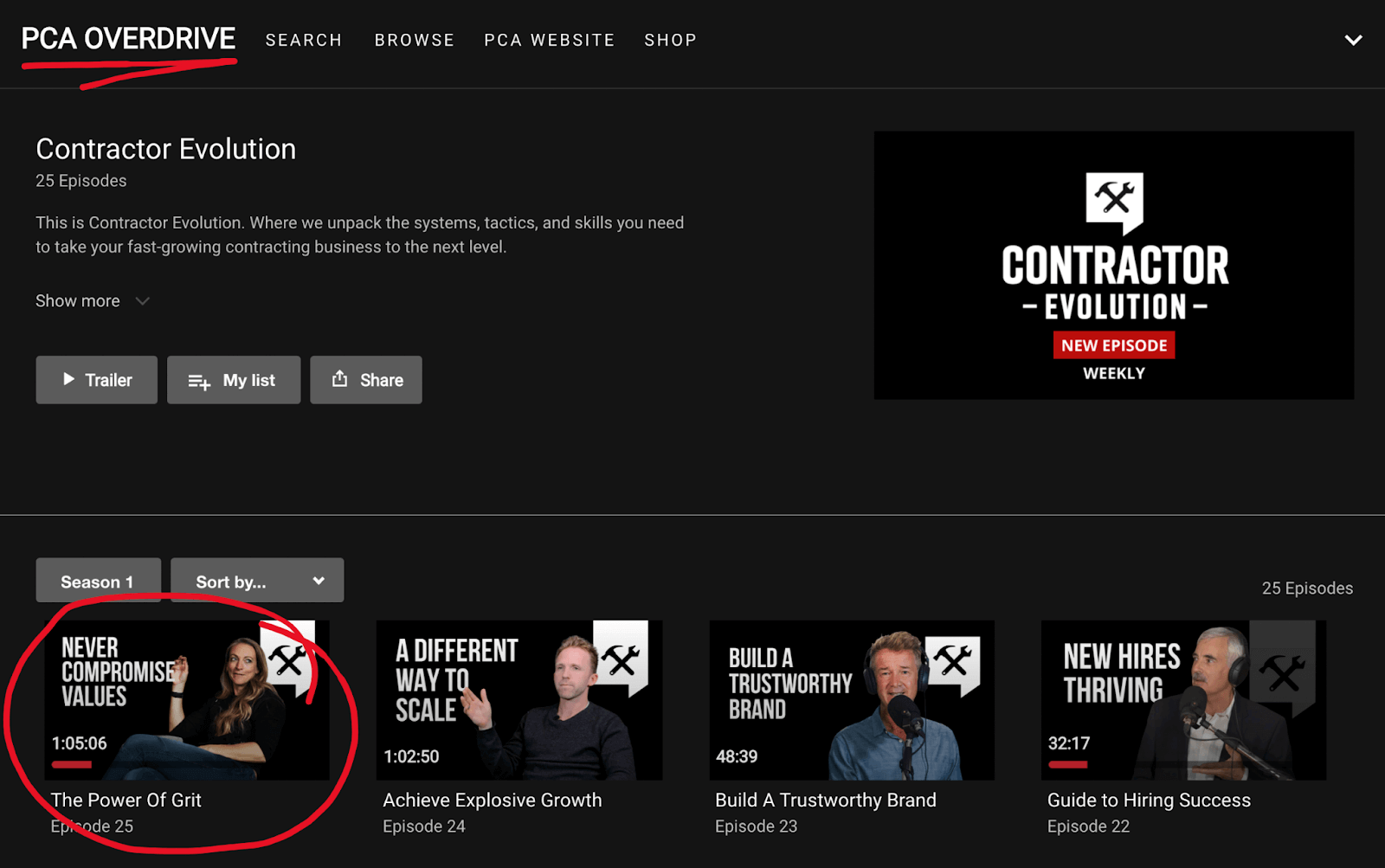Click 25 Episodes count beside episode row
The height and width of the screenshot is (868, 1385).
pos(1307,588)
